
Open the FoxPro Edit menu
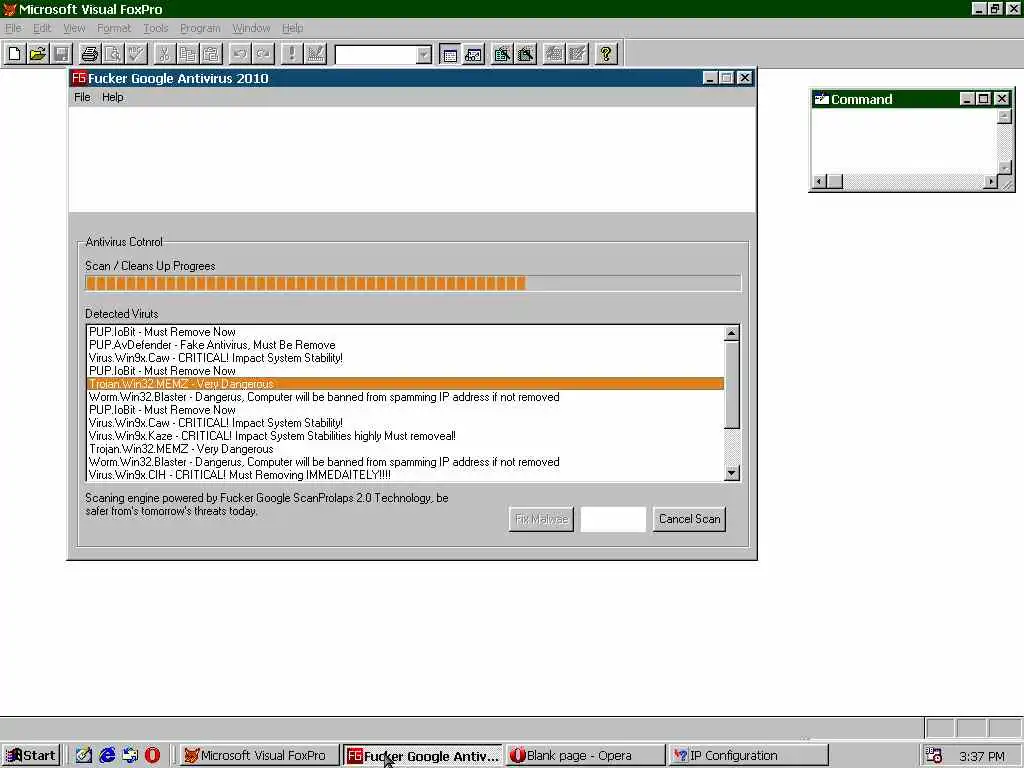point(42,28)
